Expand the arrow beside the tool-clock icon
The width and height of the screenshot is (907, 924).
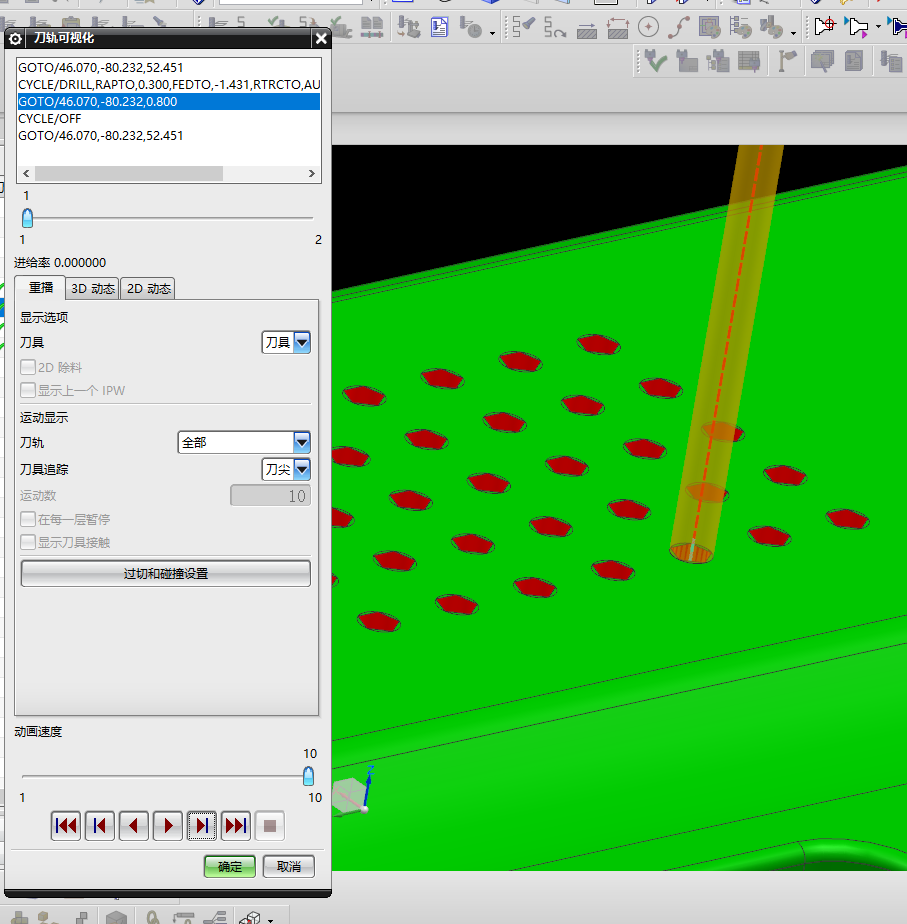tap(492, 33)
